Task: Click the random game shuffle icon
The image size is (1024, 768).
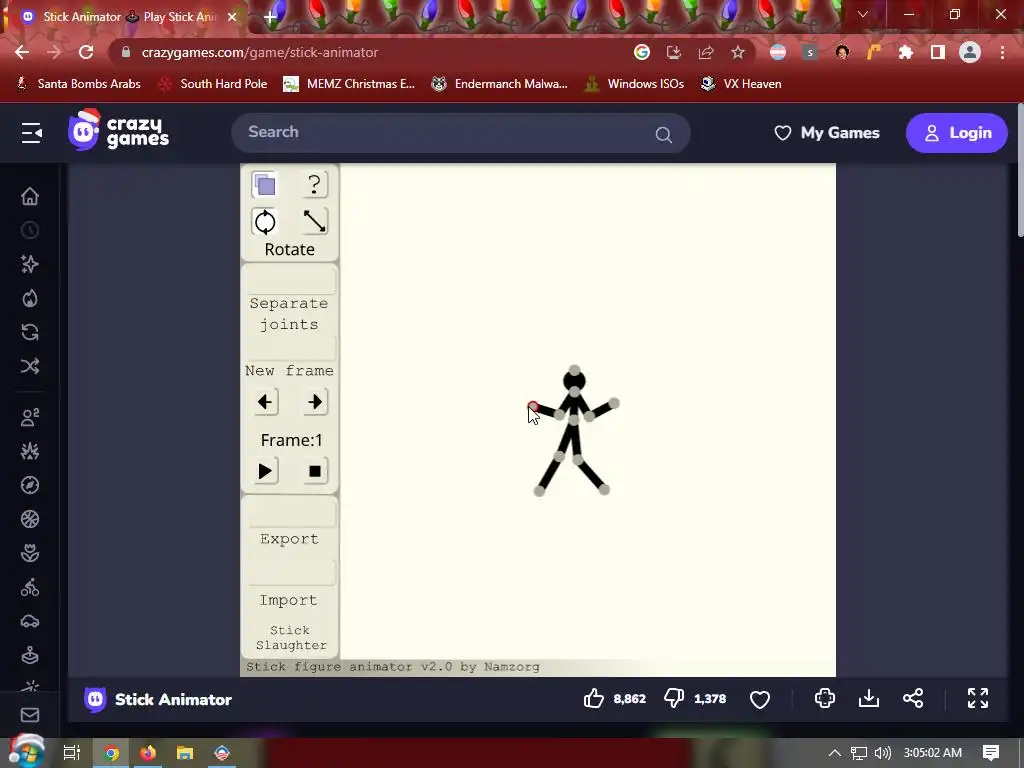Action: click(x=30, y=366)
